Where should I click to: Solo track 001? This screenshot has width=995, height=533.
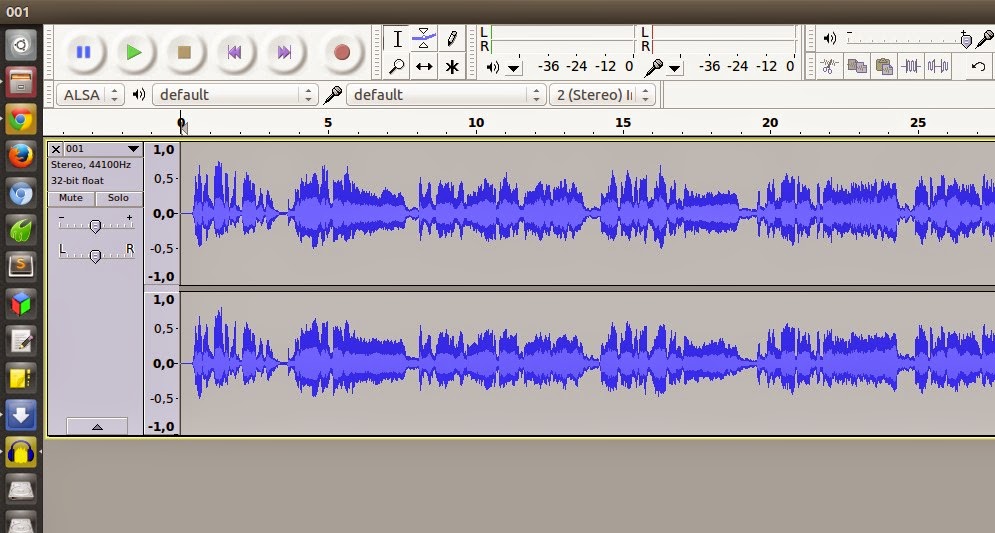click(119, 199)
